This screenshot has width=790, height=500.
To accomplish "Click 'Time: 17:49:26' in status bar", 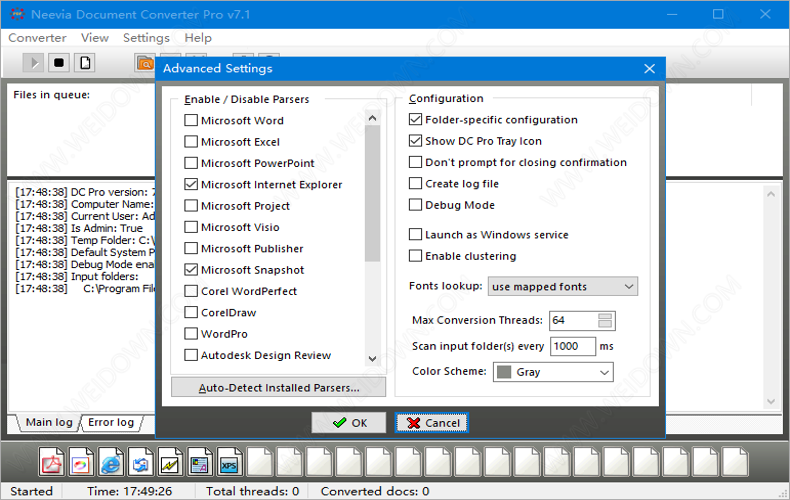I will 129,491.
